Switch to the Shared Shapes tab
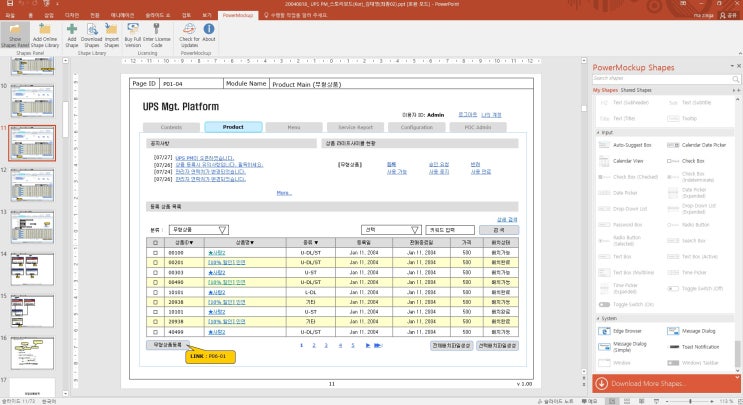 pyautogui.click(x=636, y=90)
